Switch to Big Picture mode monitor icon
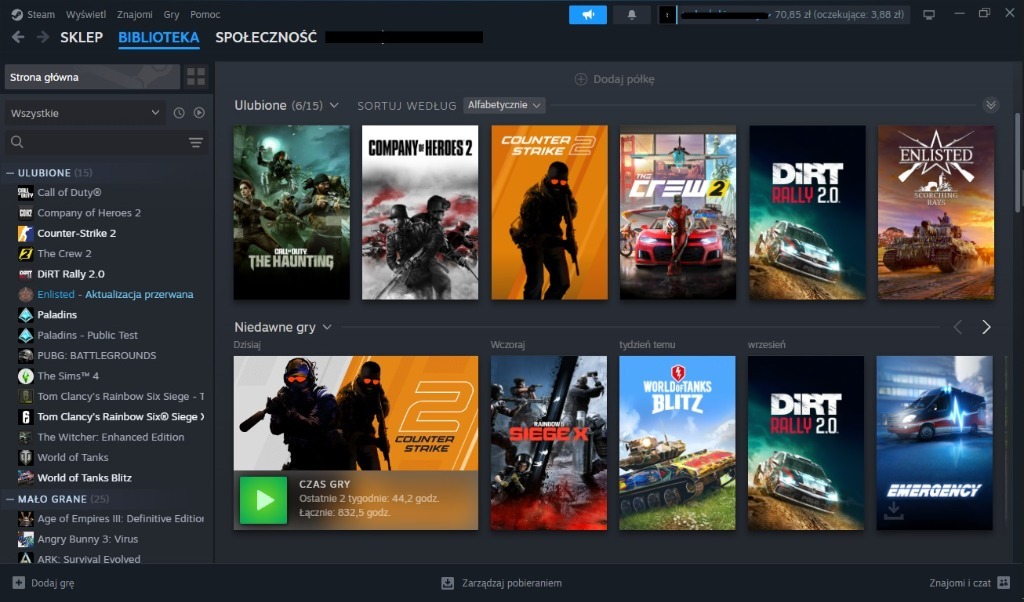The height and width of the screenshot is (602, 1024). pyautogui.click(x=929, y=14)
